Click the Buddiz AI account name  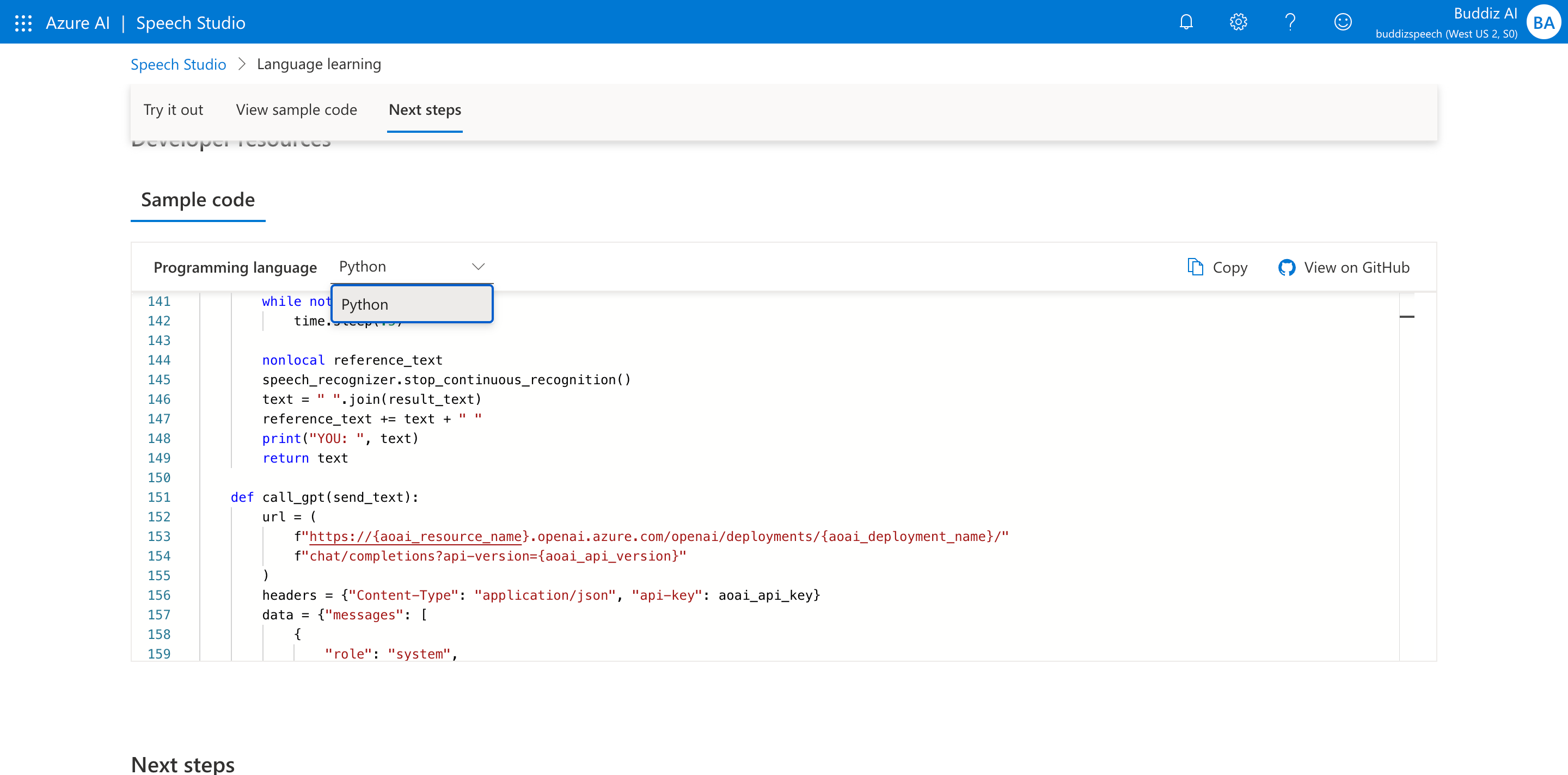1485,14
